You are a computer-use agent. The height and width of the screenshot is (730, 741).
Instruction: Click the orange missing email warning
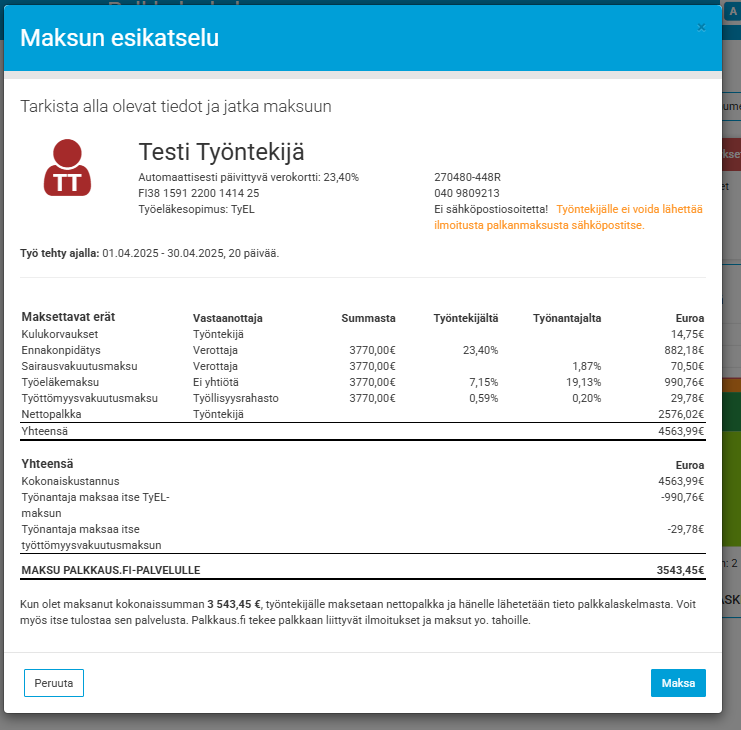[568, 217]
